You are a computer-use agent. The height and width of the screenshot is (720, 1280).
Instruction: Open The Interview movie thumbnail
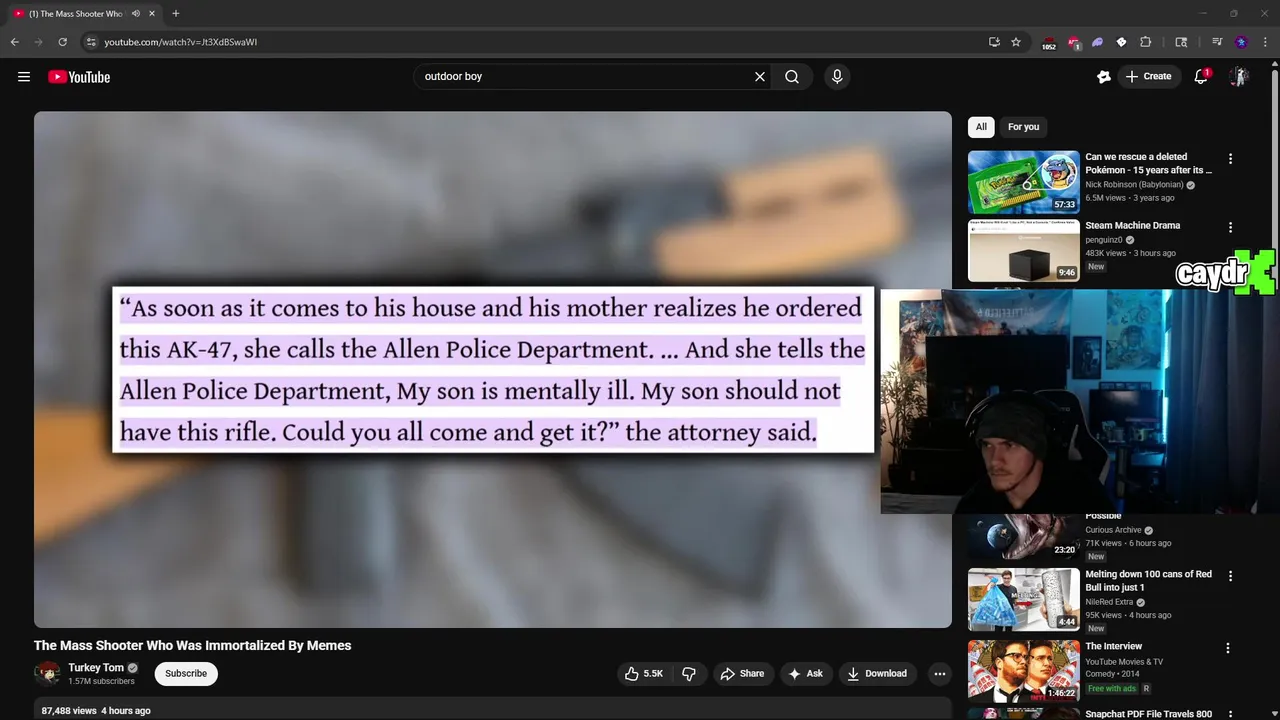coord(1023,670)
